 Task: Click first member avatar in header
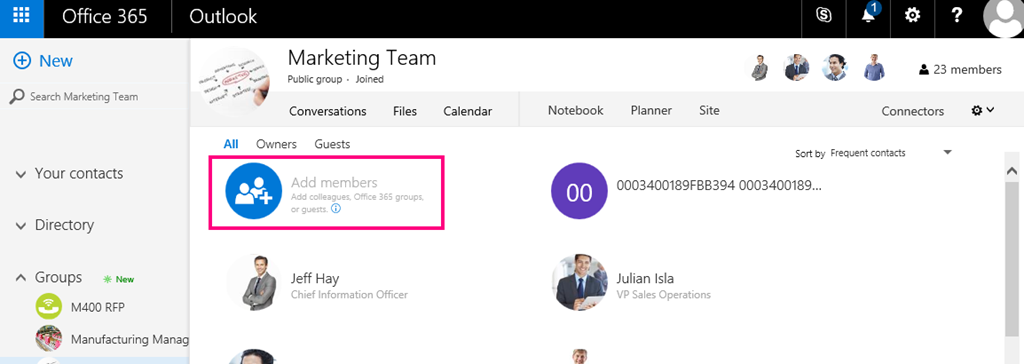759,67
